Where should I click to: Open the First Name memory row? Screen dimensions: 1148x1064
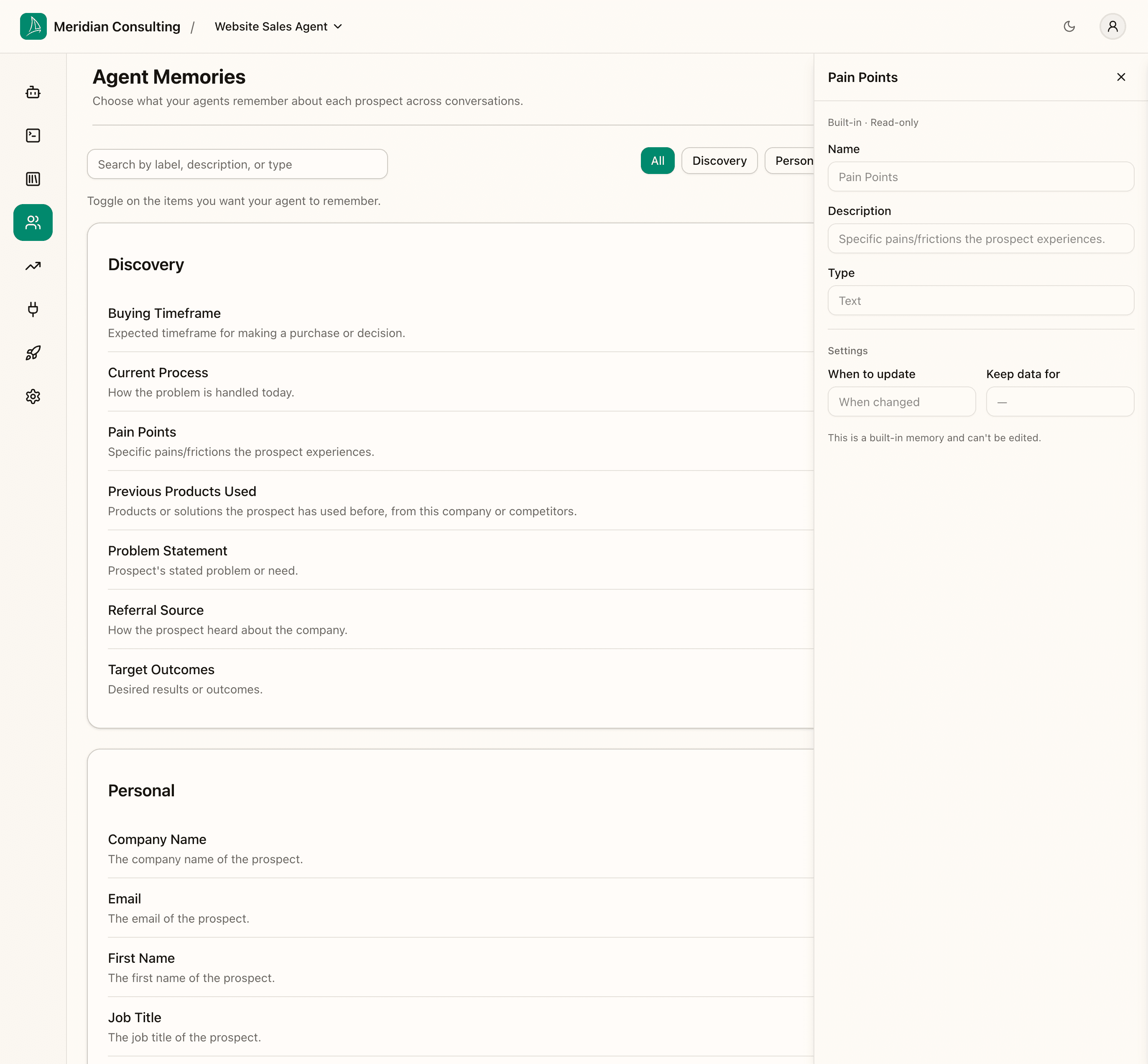coord(460,967)
